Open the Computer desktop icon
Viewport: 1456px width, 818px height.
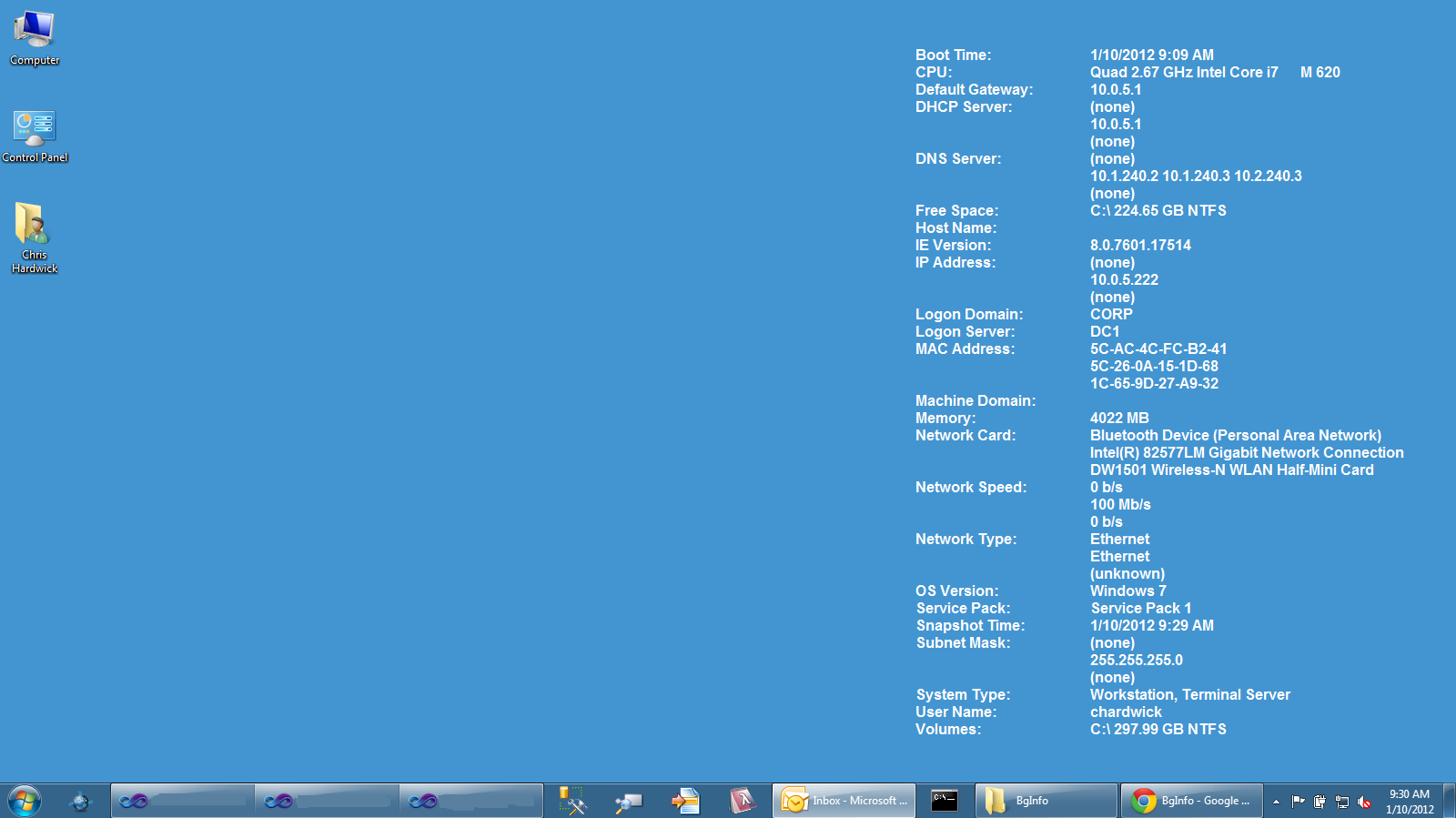tap(35, 38)
